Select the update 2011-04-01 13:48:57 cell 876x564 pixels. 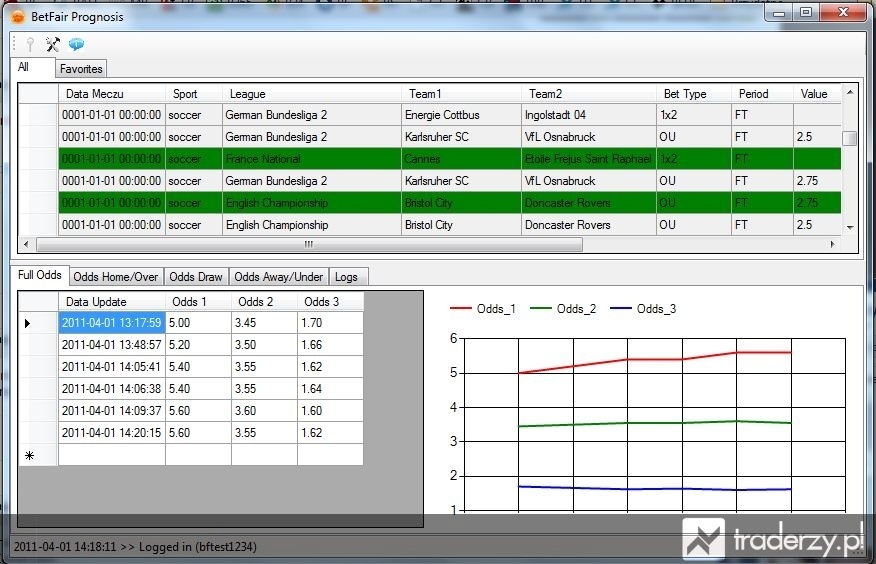click(112, 345)
